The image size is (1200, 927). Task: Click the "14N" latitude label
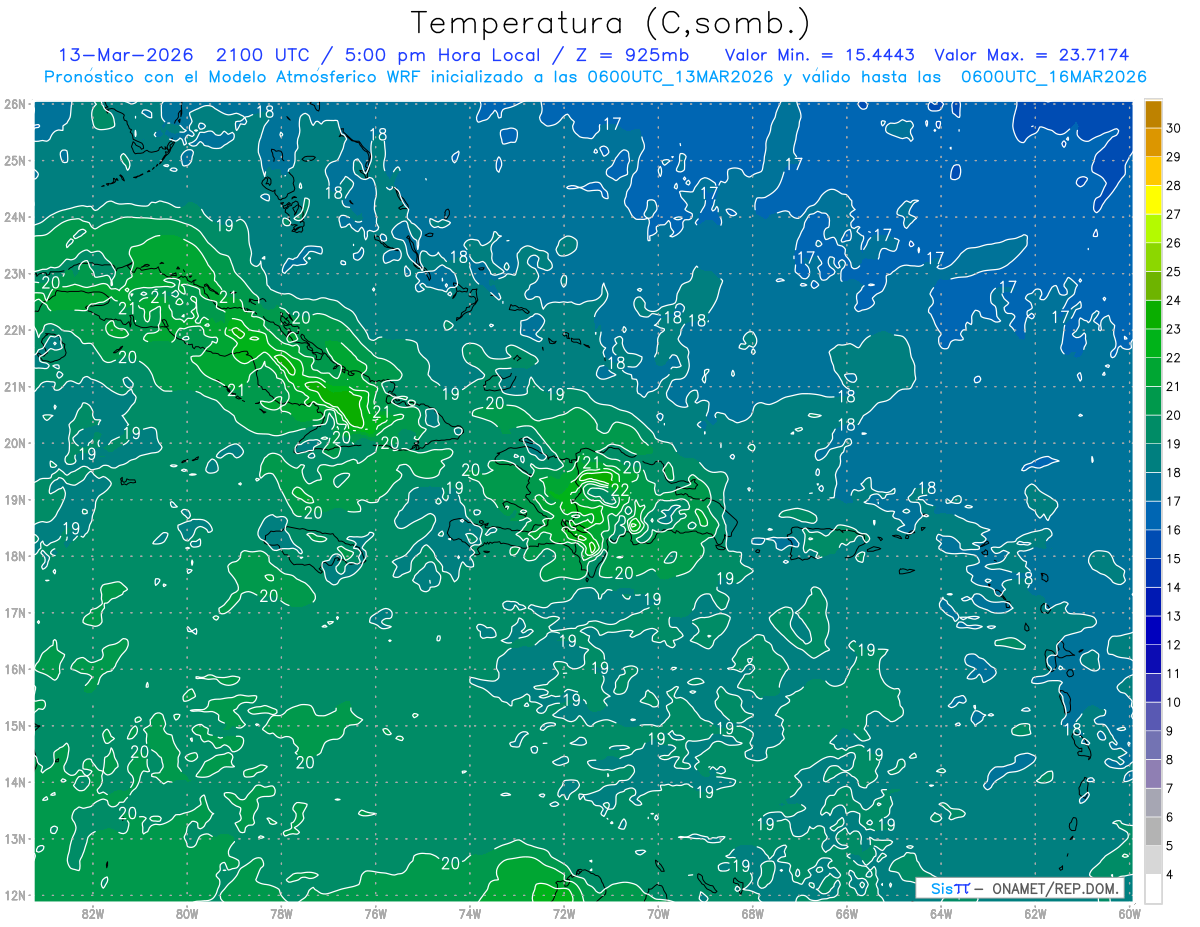point(14,782)
